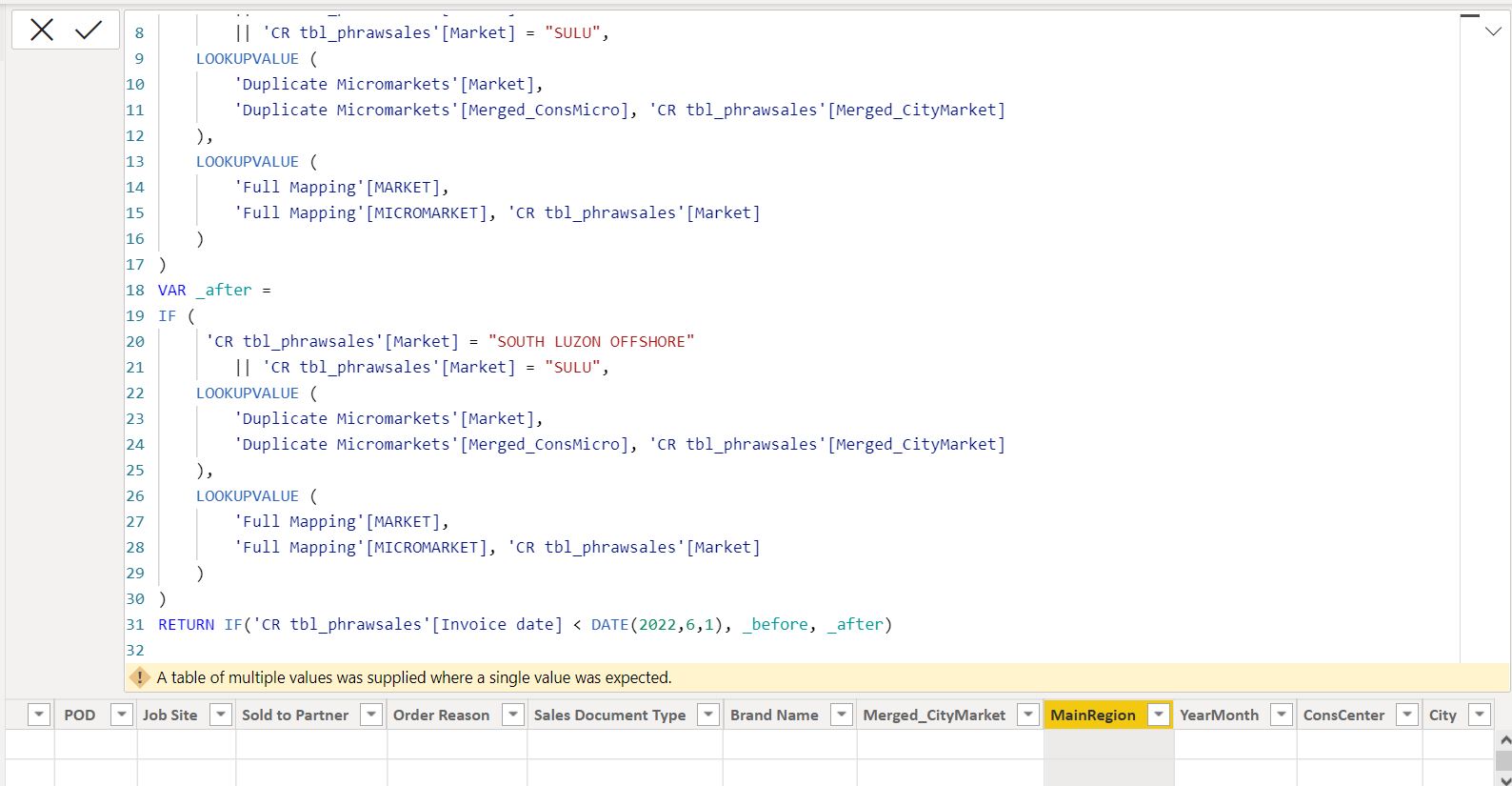Click the minimize dash above the formula bar
This screenshot has height=786, width=1512.
(1471, 15)
